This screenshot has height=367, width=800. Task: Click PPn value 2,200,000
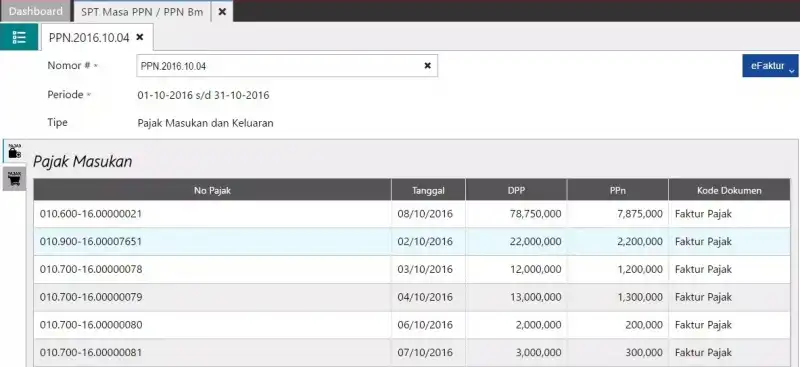point(640,241)
